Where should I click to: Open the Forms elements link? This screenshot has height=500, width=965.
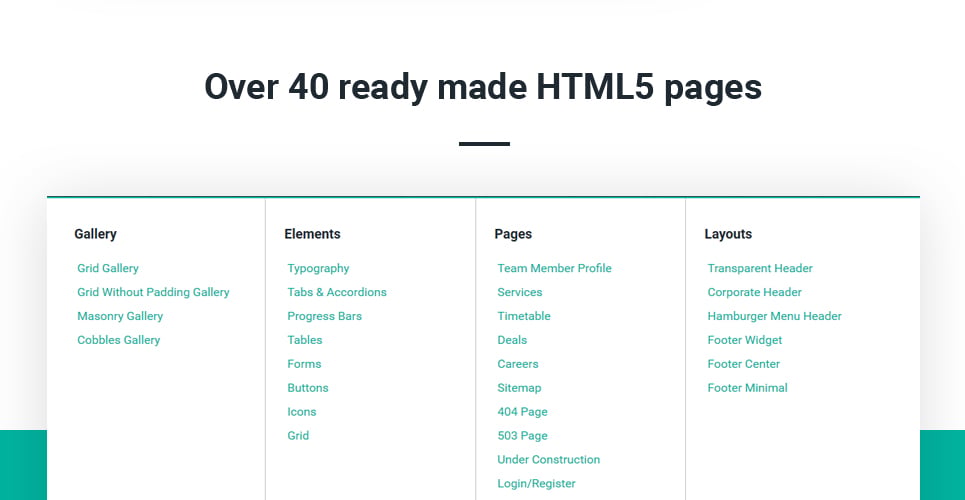[x=304, y=365]
